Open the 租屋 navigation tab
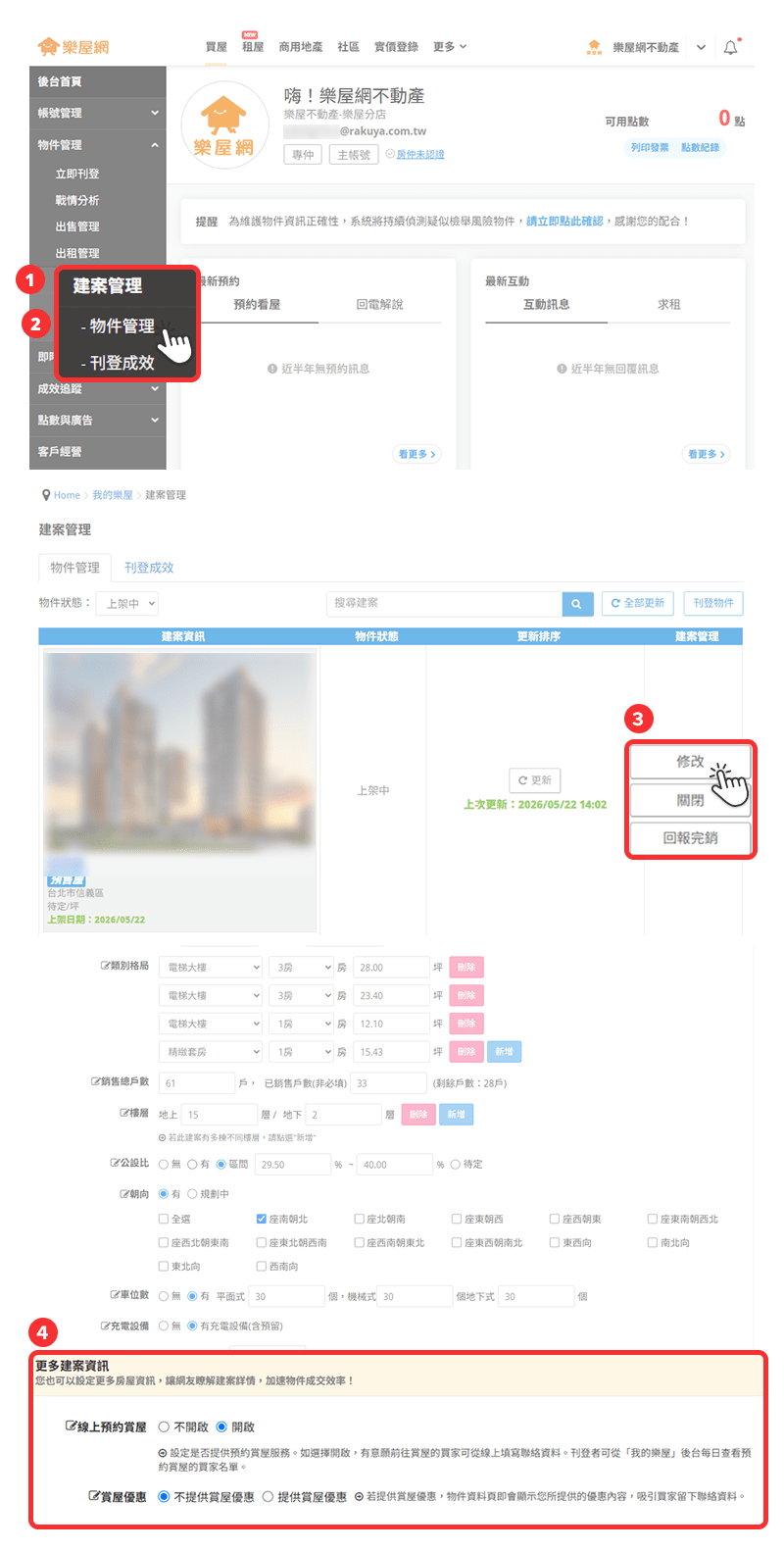The height and width of the screenshot is (1551, 784). coord(253,46)
